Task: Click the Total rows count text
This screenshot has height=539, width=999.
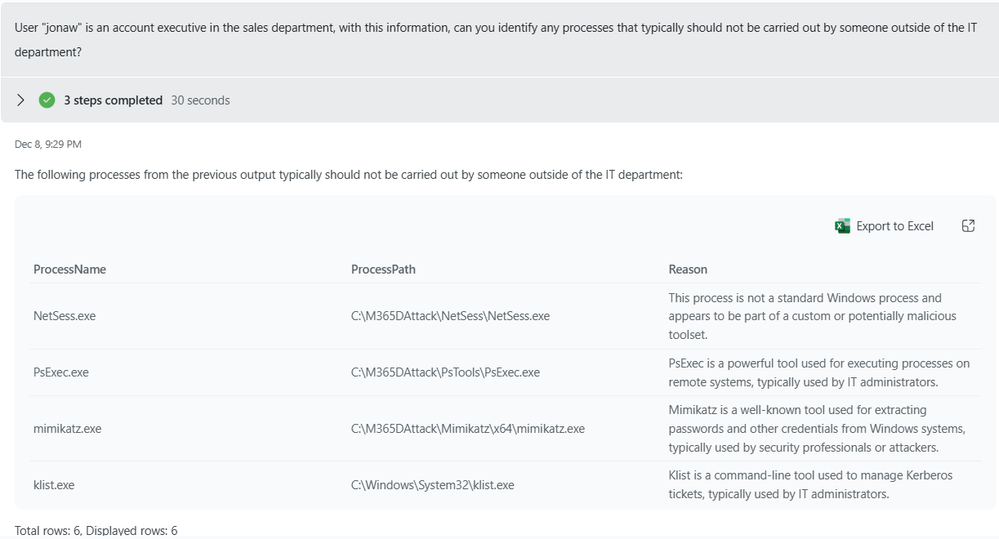Action: coord(96,530)
